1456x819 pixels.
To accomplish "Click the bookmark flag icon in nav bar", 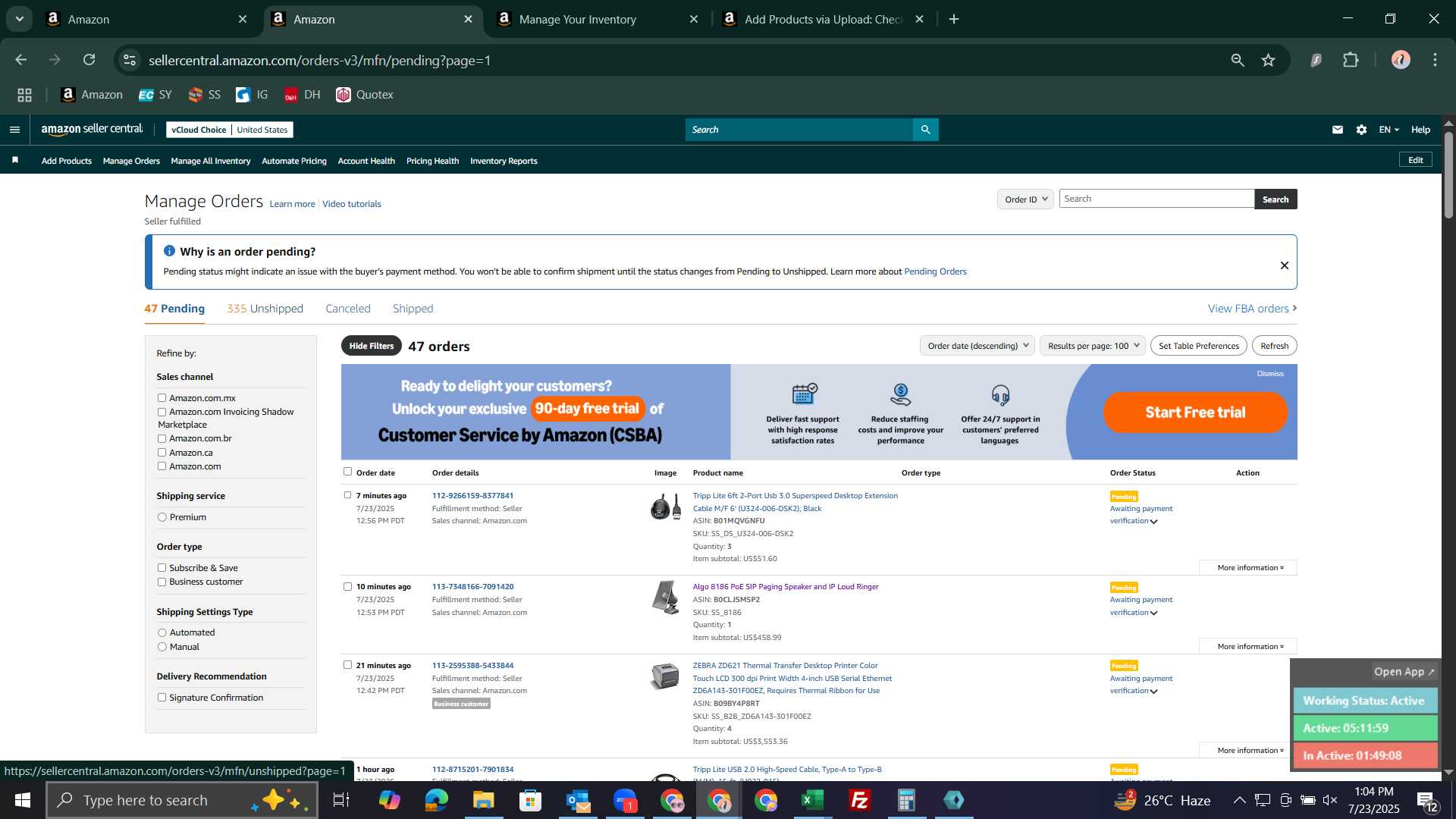I will click(x=15, y=160).
